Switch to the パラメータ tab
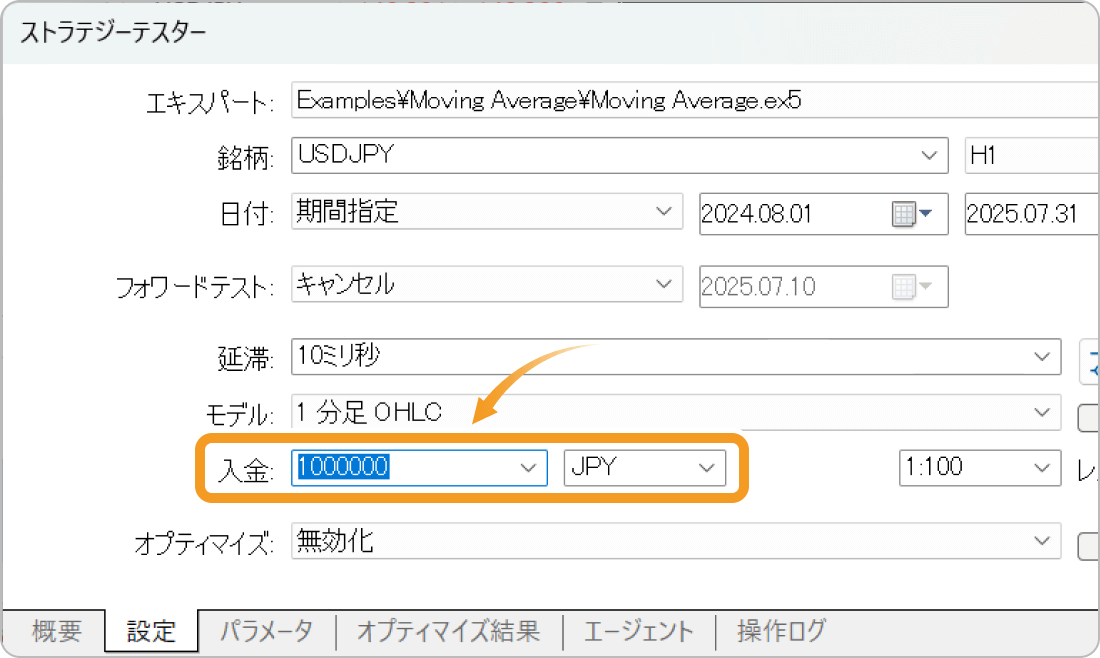 coord(265,631)
